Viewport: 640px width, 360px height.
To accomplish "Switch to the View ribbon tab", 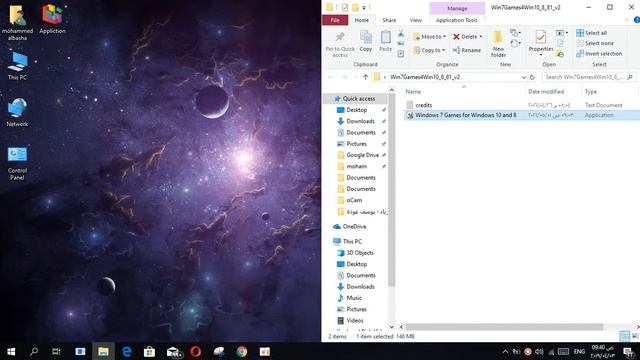I will click(416, 20).
